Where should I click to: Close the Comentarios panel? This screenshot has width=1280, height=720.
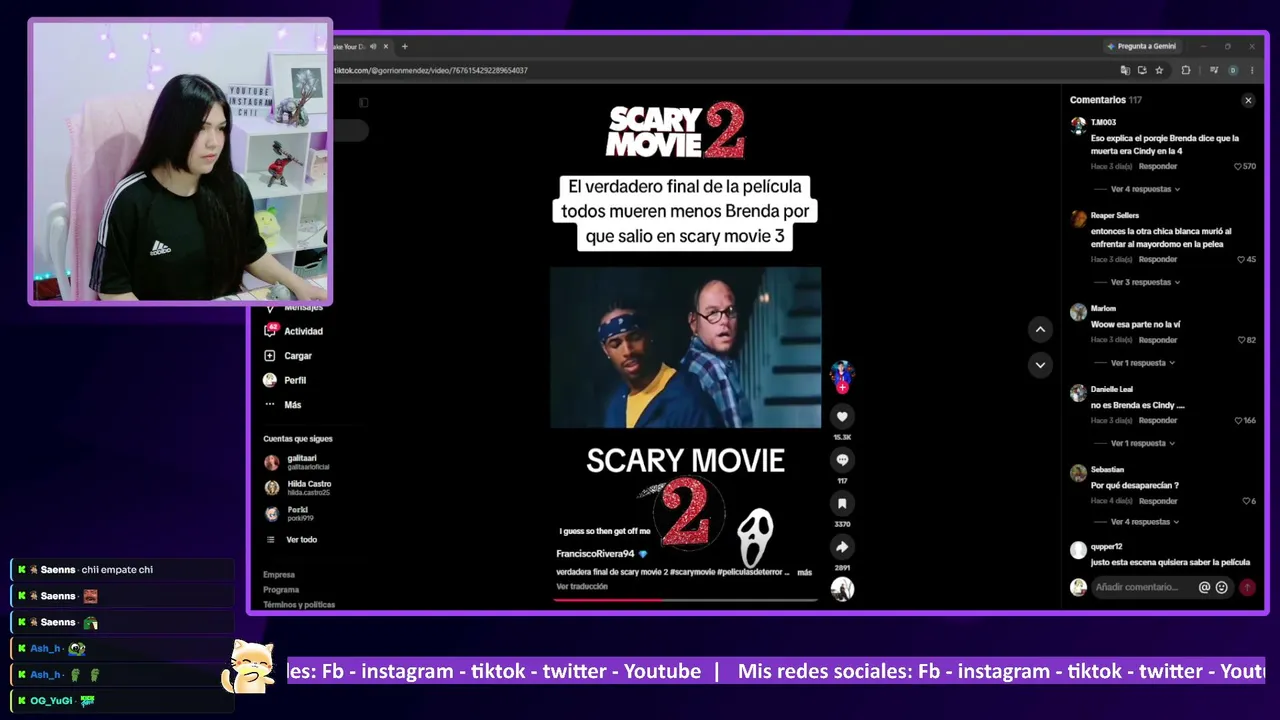click(x=1248, y=100)
